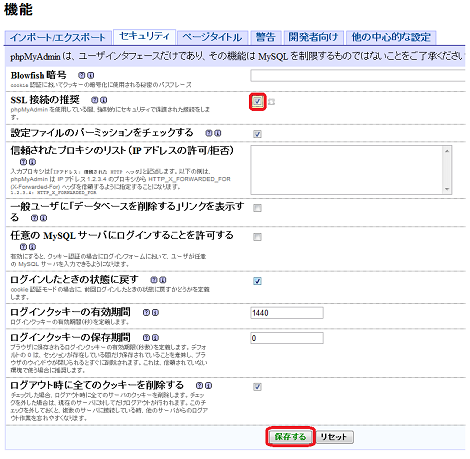Open wiki info icon for ログアウト時に全てのクッキーを削除する
470x459 pixels.
(x=208, y=386)
